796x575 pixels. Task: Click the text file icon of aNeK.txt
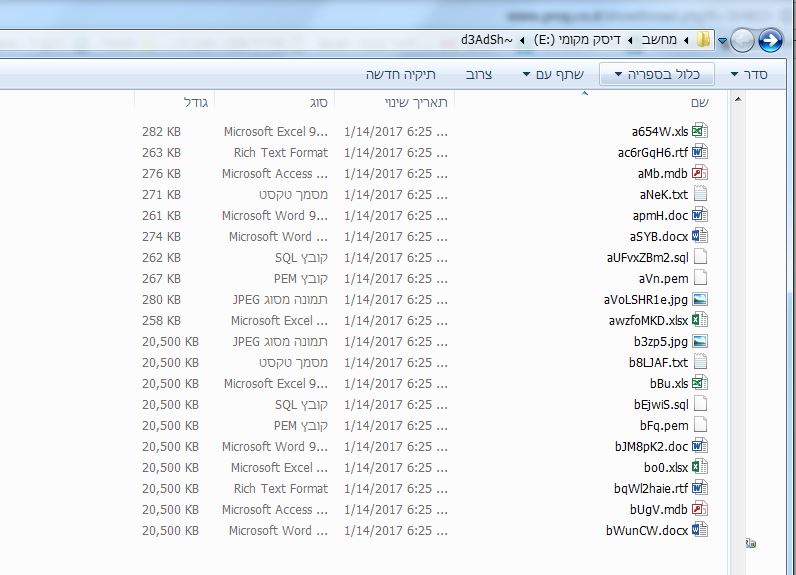pyautogui.click(x=700, y=194)
